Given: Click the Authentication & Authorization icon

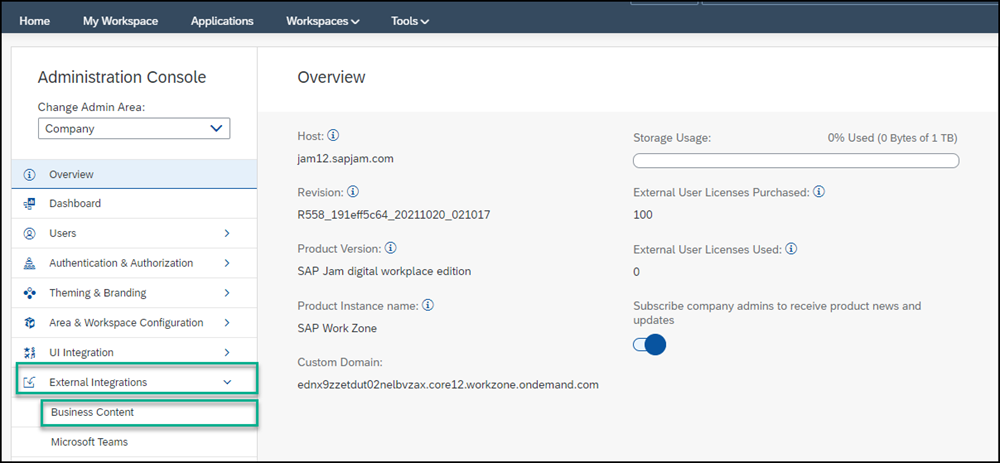Looking at the screenshot, I should [x=29, y=263].
